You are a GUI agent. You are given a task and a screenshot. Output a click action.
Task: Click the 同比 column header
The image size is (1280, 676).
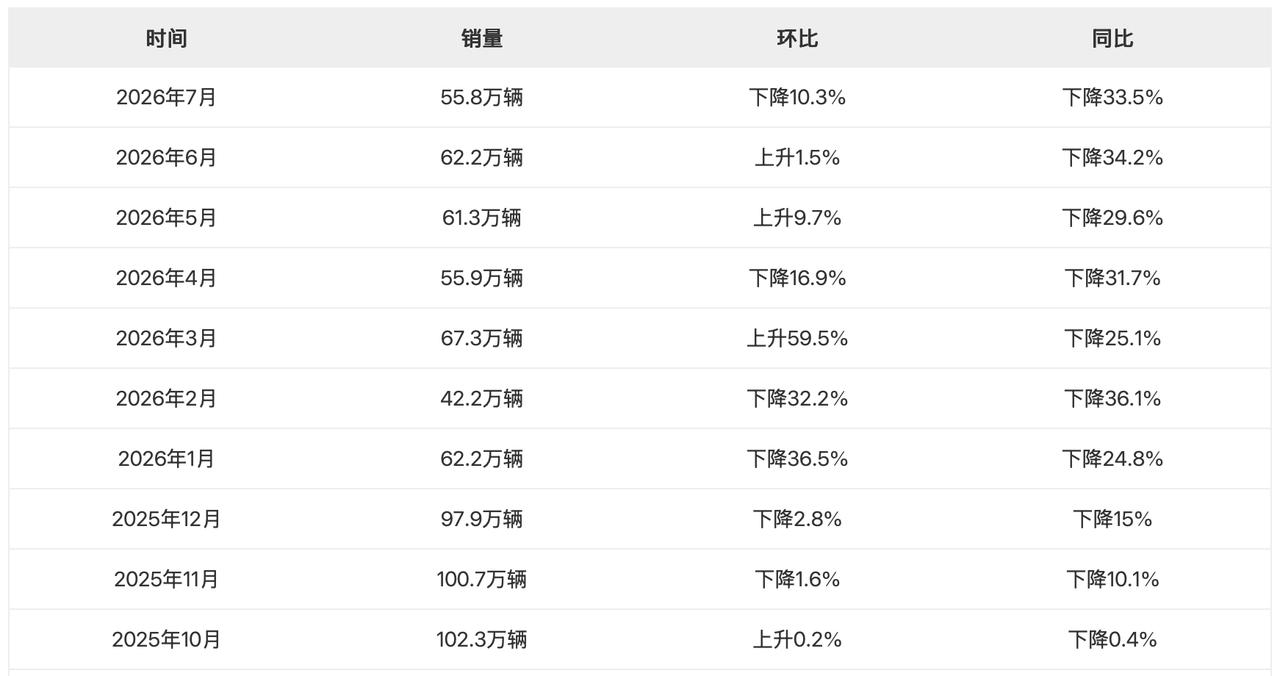point(1112,38)
